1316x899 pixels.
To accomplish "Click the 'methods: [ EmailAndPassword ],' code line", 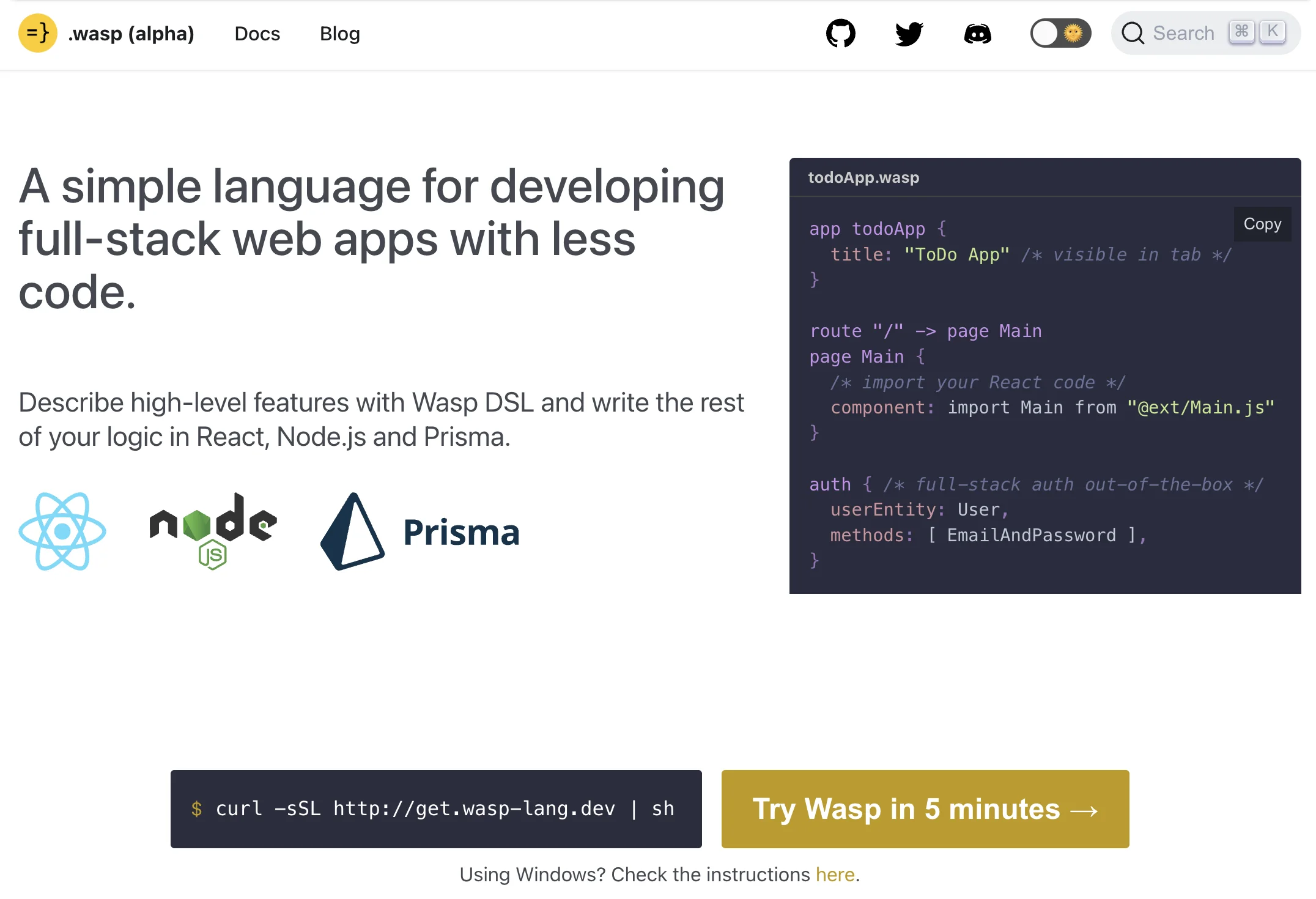I will point(988,535).
